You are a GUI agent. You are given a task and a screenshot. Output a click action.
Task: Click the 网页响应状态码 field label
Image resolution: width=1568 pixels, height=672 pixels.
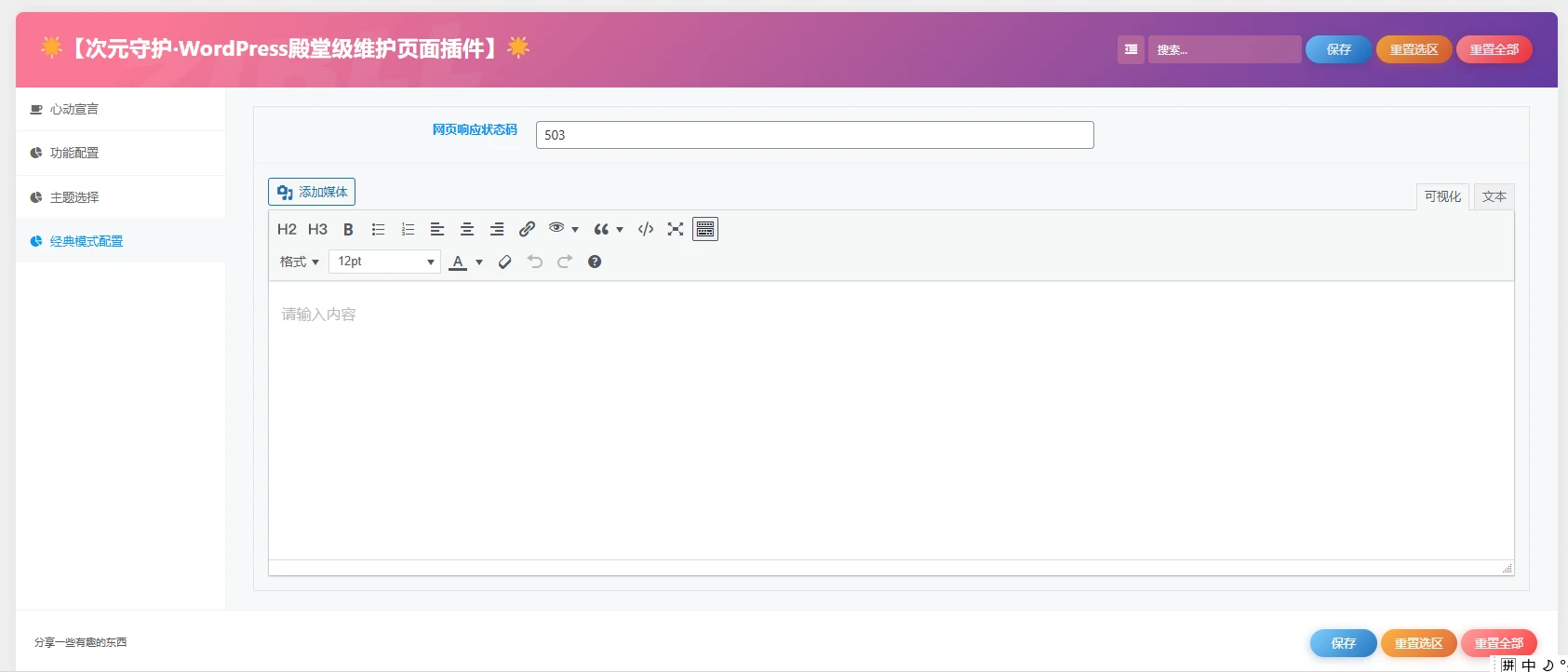click(475, 129)
